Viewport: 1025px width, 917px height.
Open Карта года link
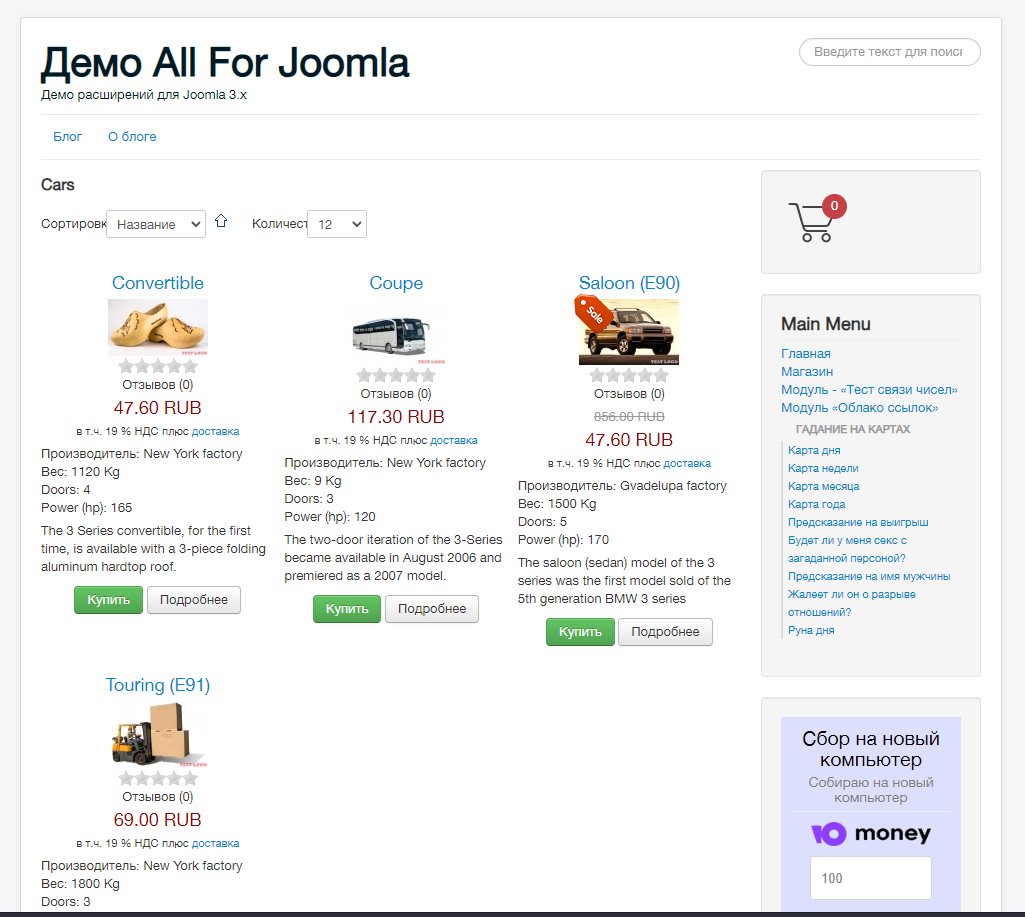pos(816,504)
